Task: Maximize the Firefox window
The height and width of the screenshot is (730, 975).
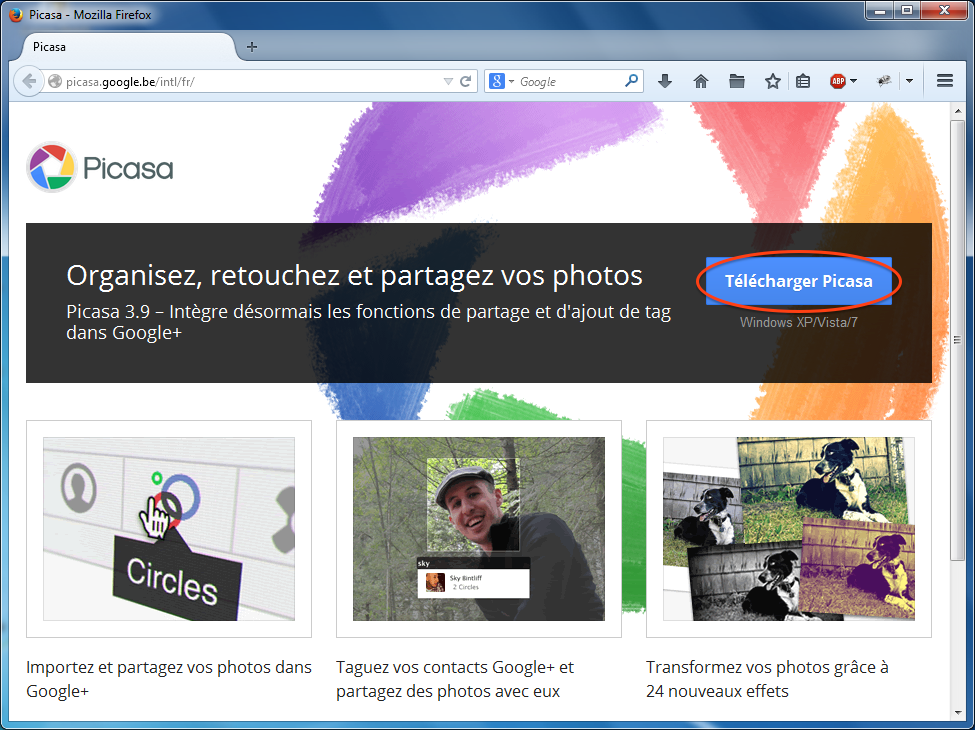Action: click(907, 10)
